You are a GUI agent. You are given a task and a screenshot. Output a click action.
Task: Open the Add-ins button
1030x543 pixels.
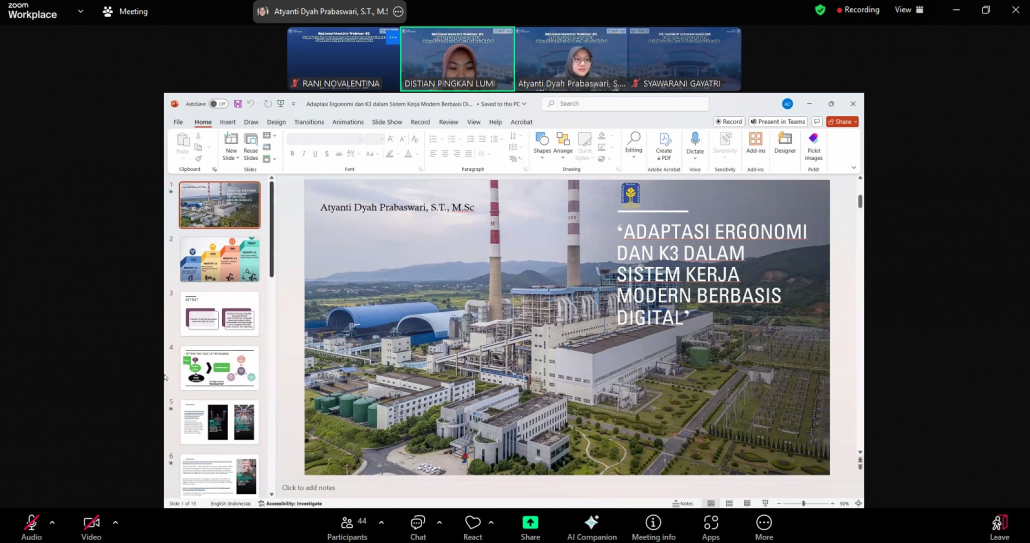click(755, 143)
